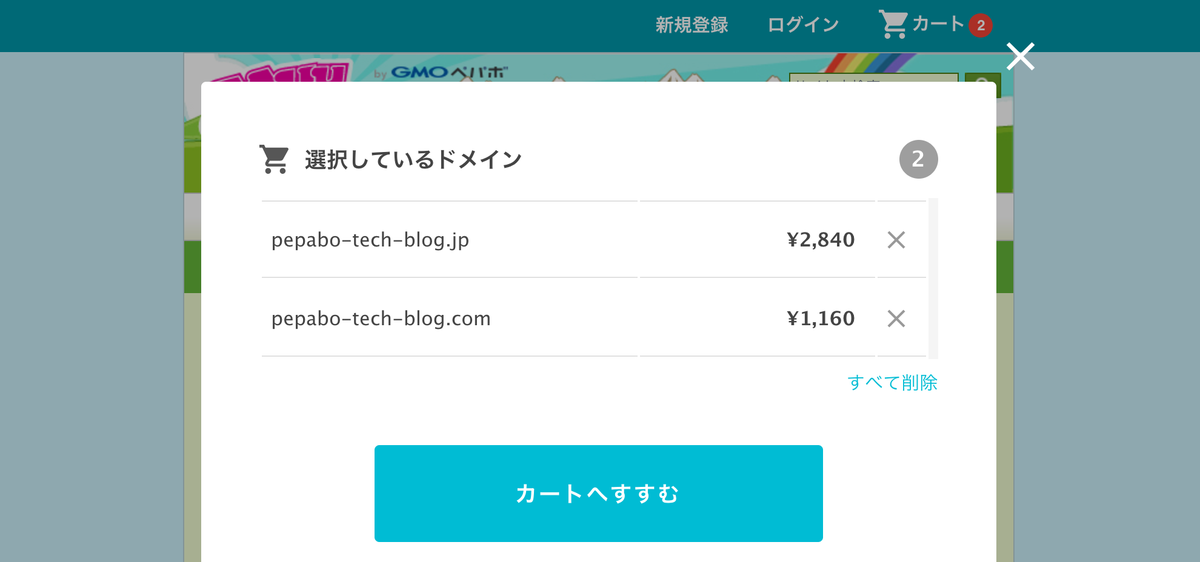Click the cart icon beside 選択しているドメイン
This screenshot has width=1200, height=562.
[274, 159]
